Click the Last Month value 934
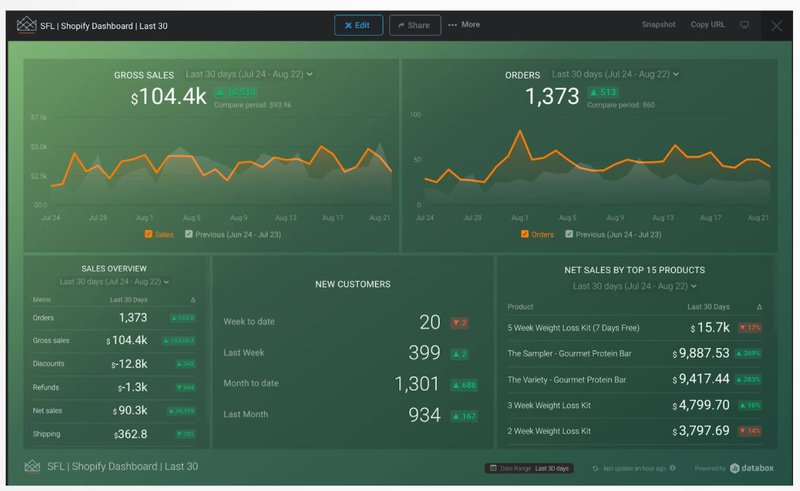This screenshot has height=491, width=800. pos(424,415)
